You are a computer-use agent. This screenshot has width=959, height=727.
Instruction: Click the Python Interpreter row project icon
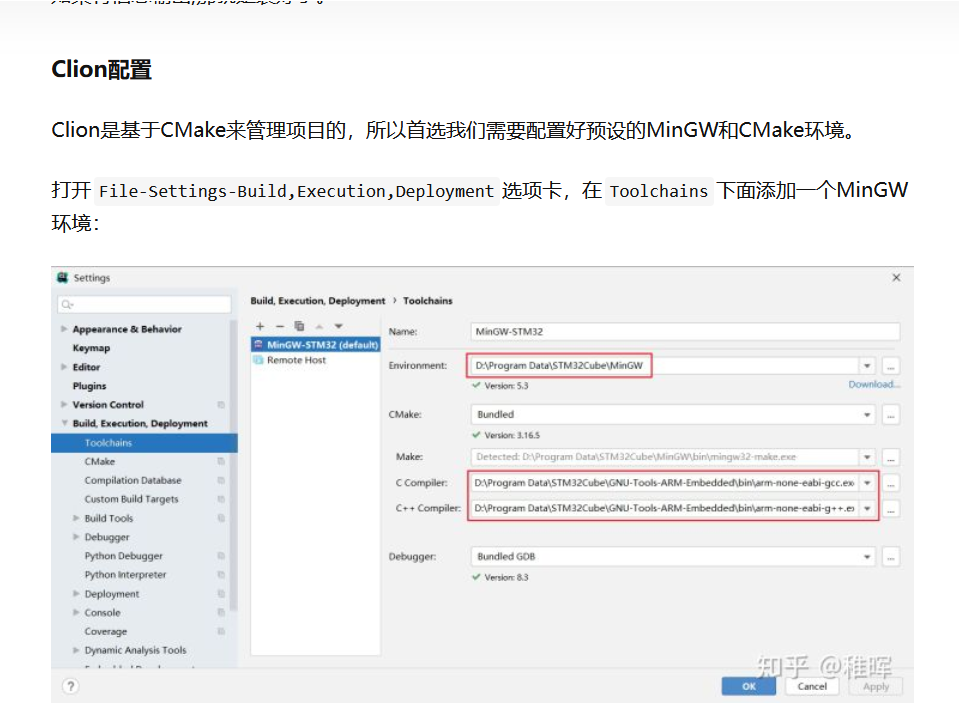coord(221,575)
